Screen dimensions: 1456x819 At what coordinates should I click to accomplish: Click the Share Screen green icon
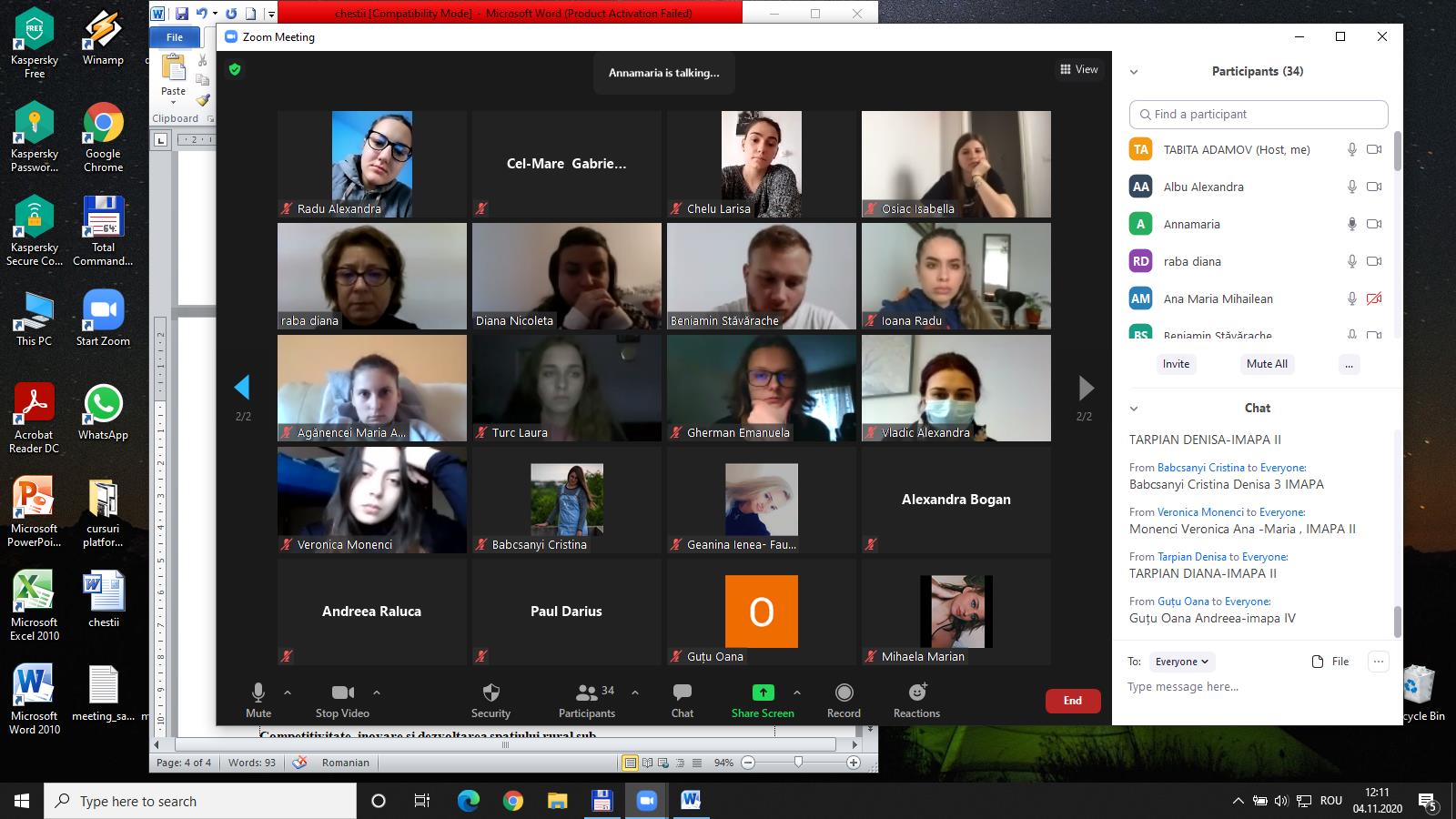tap(763, 693)
